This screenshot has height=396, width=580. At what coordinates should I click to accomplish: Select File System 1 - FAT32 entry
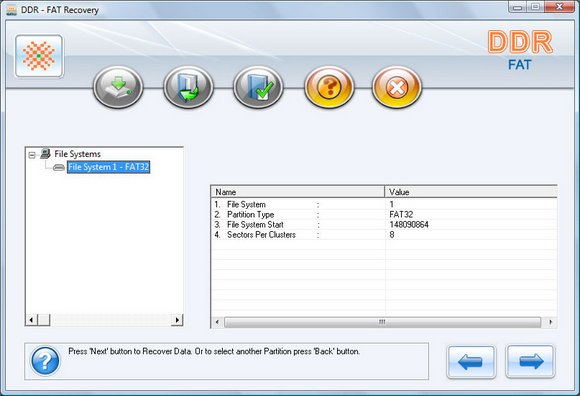click(108, 167)
